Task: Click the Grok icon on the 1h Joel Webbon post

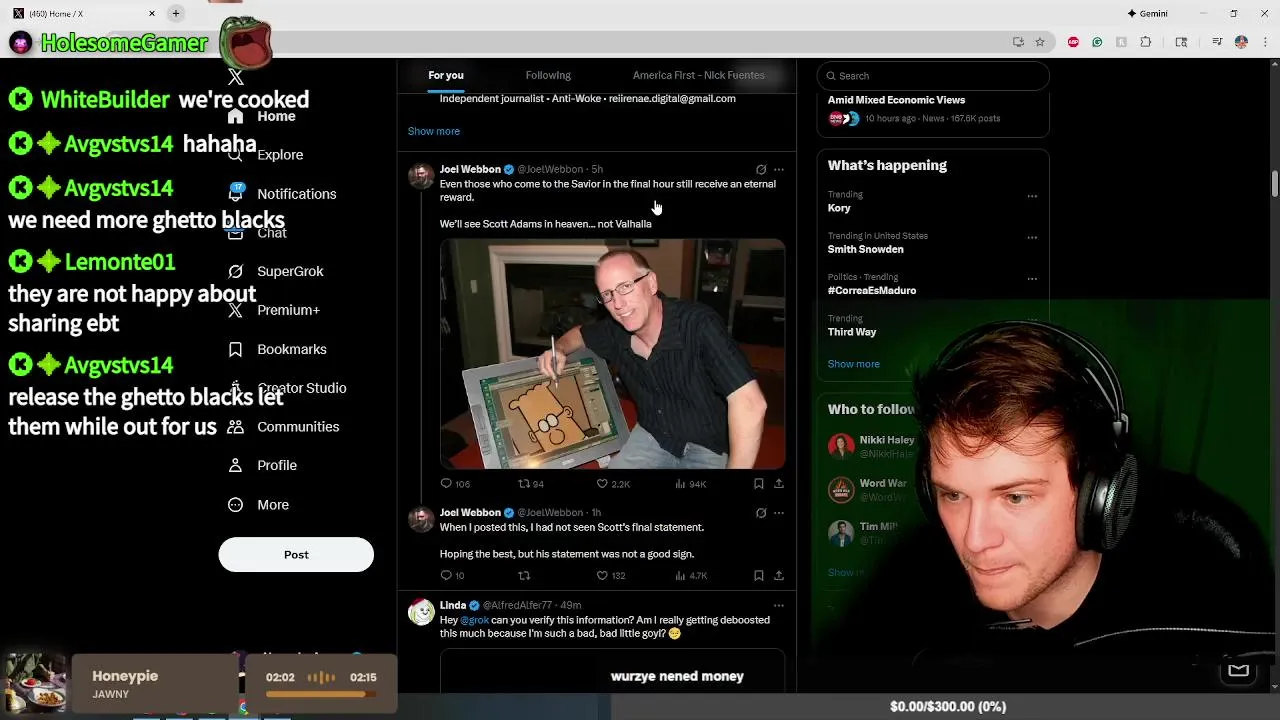Action: pos(761,513)
